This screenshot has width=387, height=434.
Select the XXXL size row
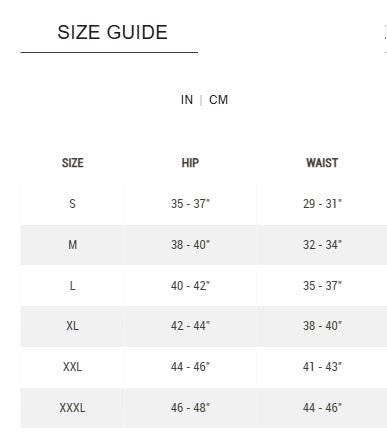coord(204,408)
